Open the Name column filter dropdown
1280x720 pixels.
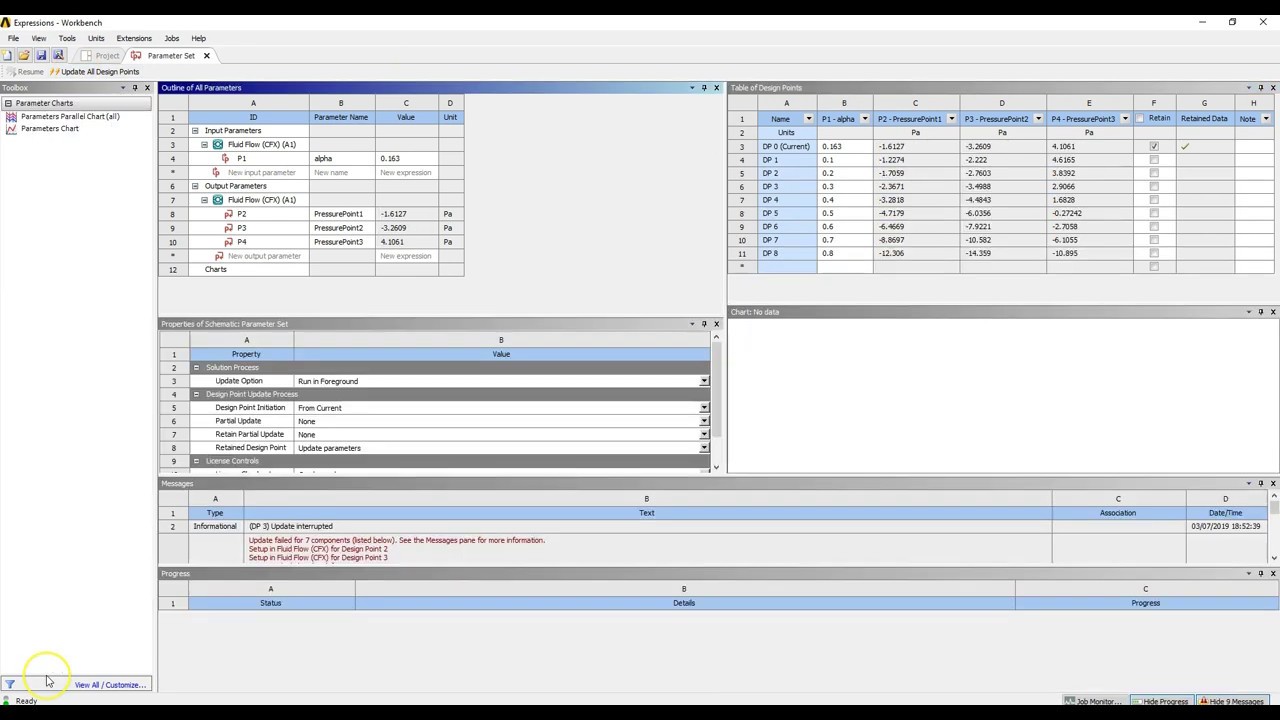click(x=808, y=119)
